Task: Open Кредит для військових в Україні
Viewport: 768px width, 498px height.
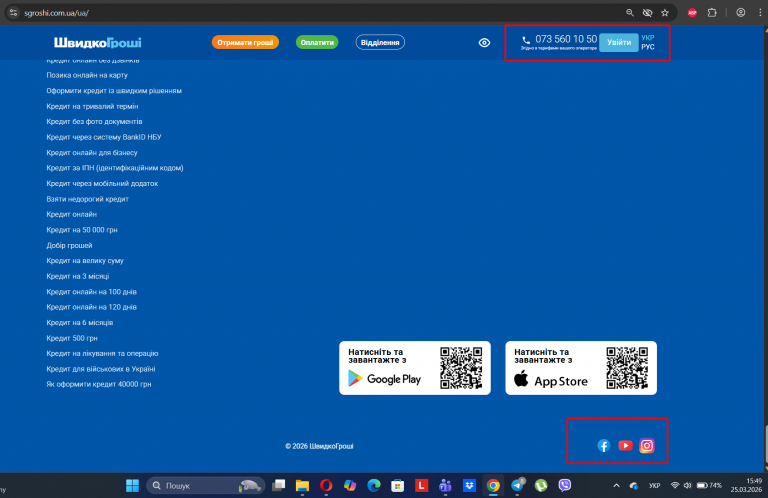Action: pyautogui.click(x=100, y=369)
